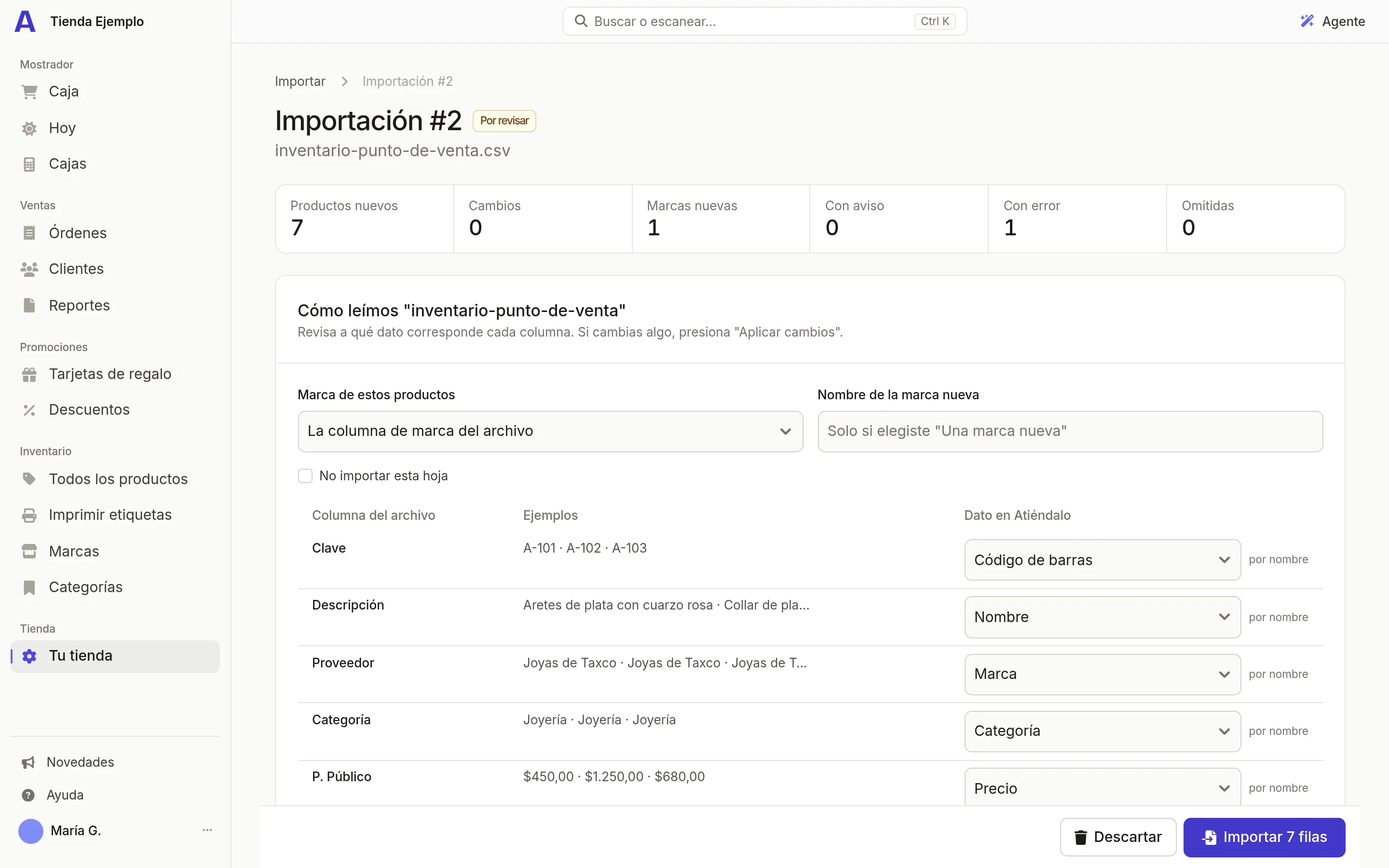Open Todos los productos tag icon
The image size is (1389, 868).
coord(29,479)
